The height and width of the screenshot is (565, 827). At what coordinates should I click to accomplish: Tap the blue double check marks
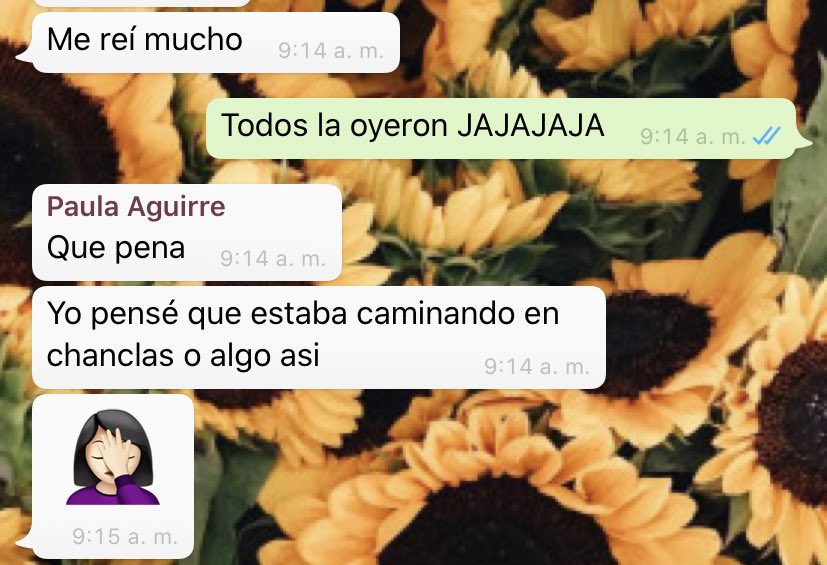(766, 136)
